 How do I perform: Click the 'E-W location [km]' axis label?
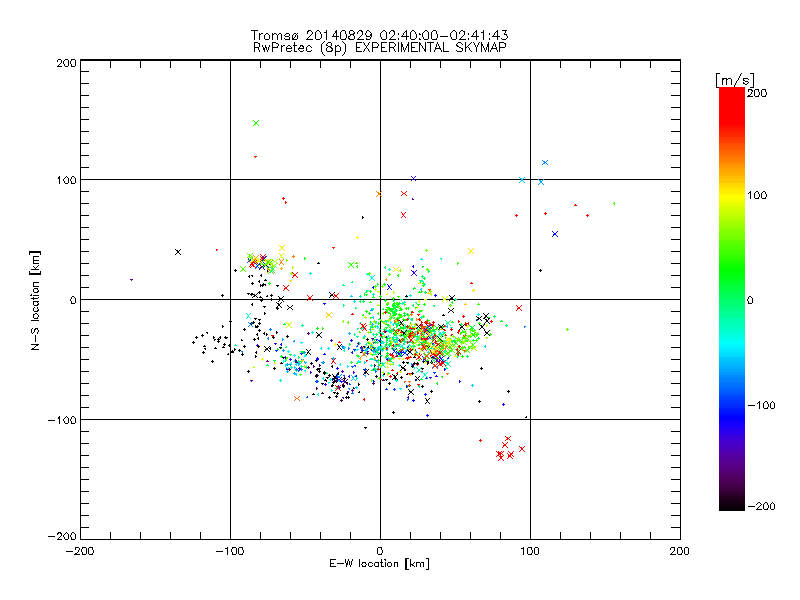(379, 564)
